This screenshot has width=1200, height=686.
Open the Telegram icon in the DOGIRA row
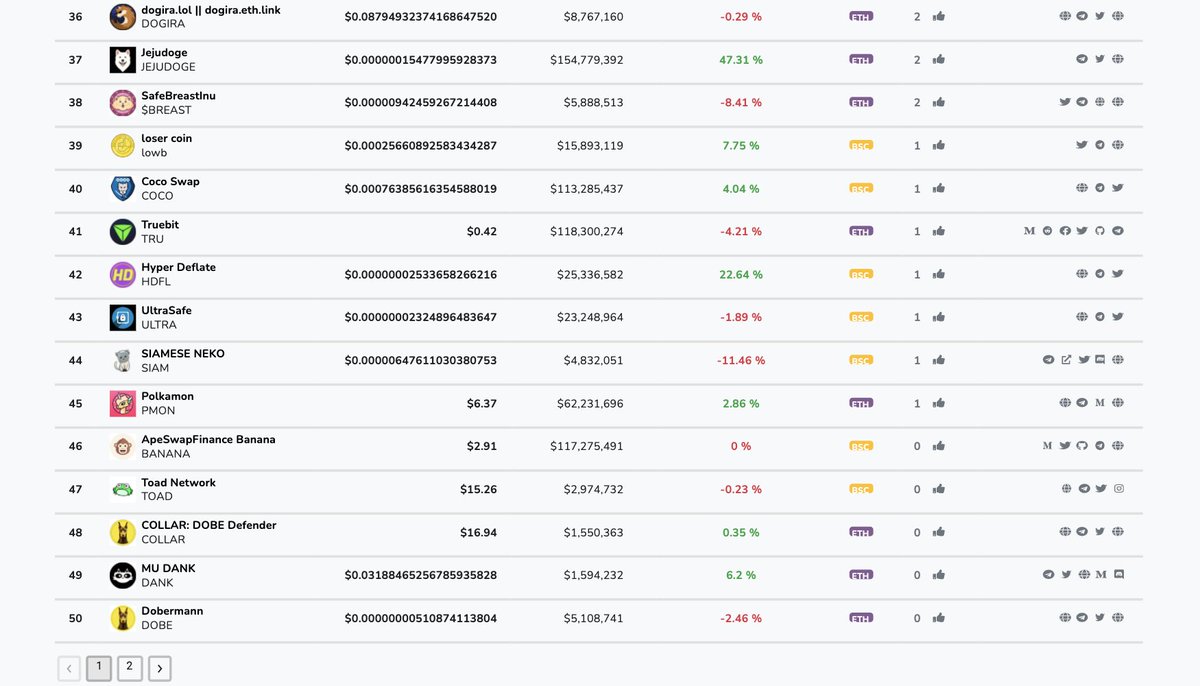tap(1082, 16)
